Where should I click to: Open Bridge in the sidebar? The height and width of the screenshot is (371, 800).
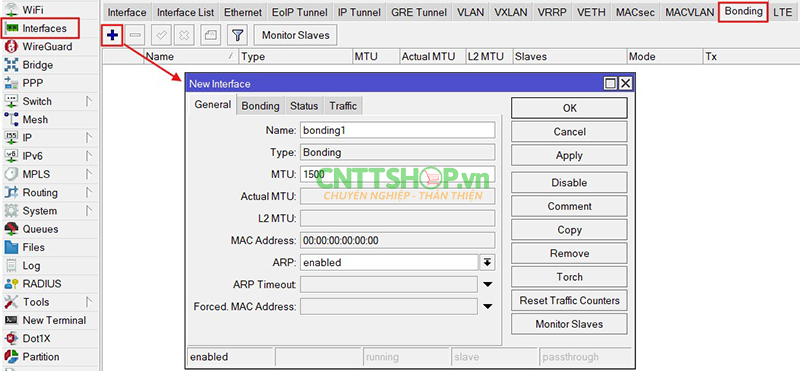(37, 65)
